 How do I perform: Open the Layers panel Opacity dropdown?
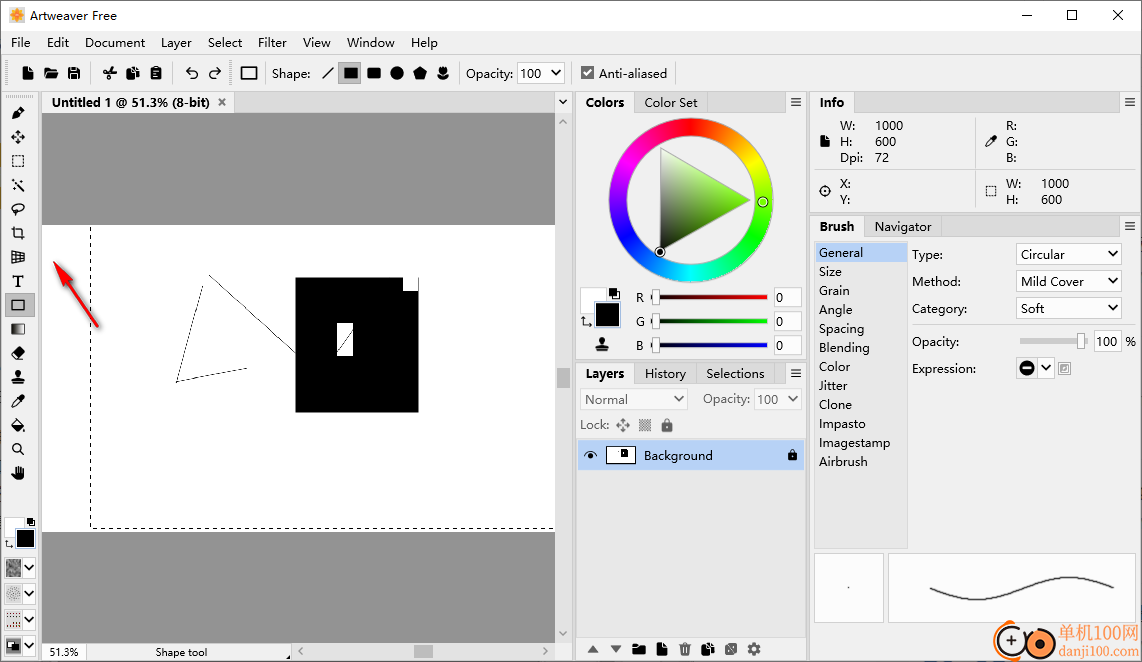point(777,399)
